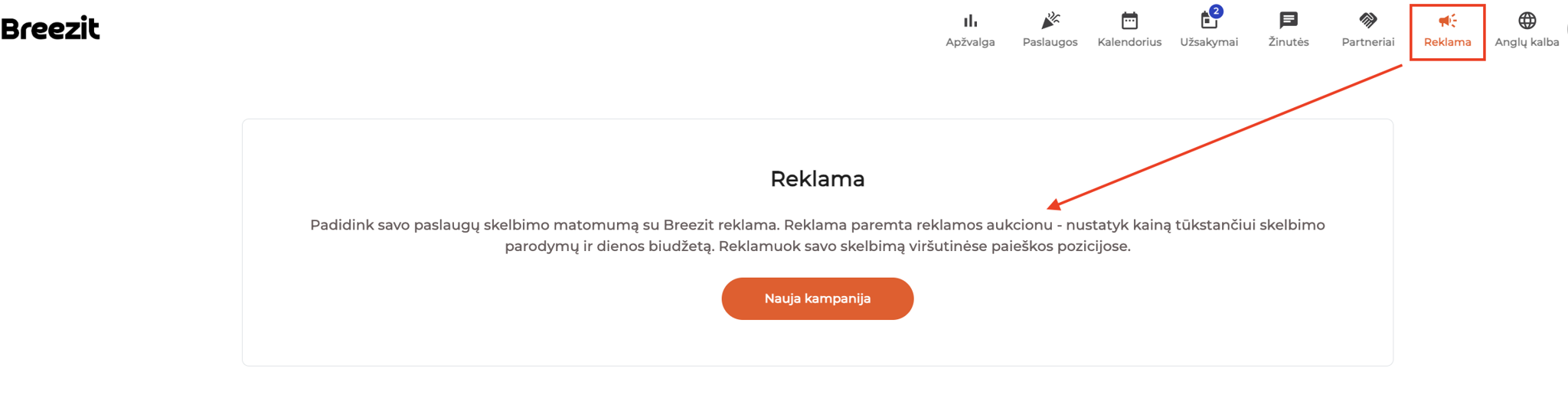Open the Paslaugos menu label
This screenshot has width=1568, height=414.
[x=1050, y=42]
